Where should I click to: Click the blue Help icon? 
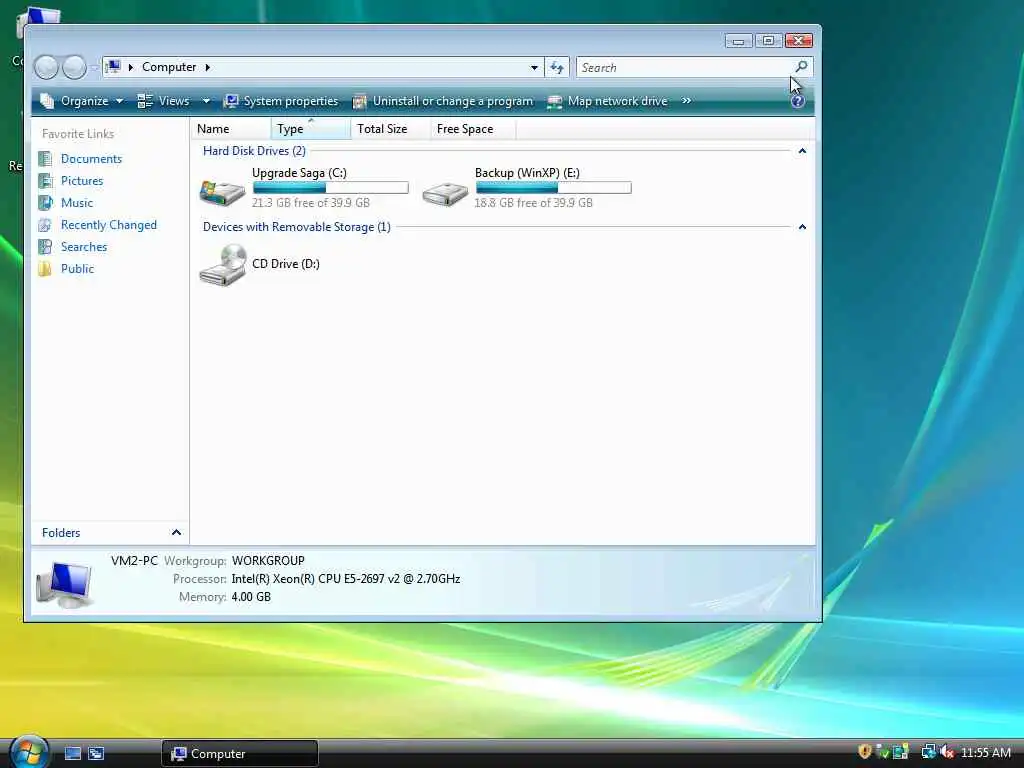[797, 101]
